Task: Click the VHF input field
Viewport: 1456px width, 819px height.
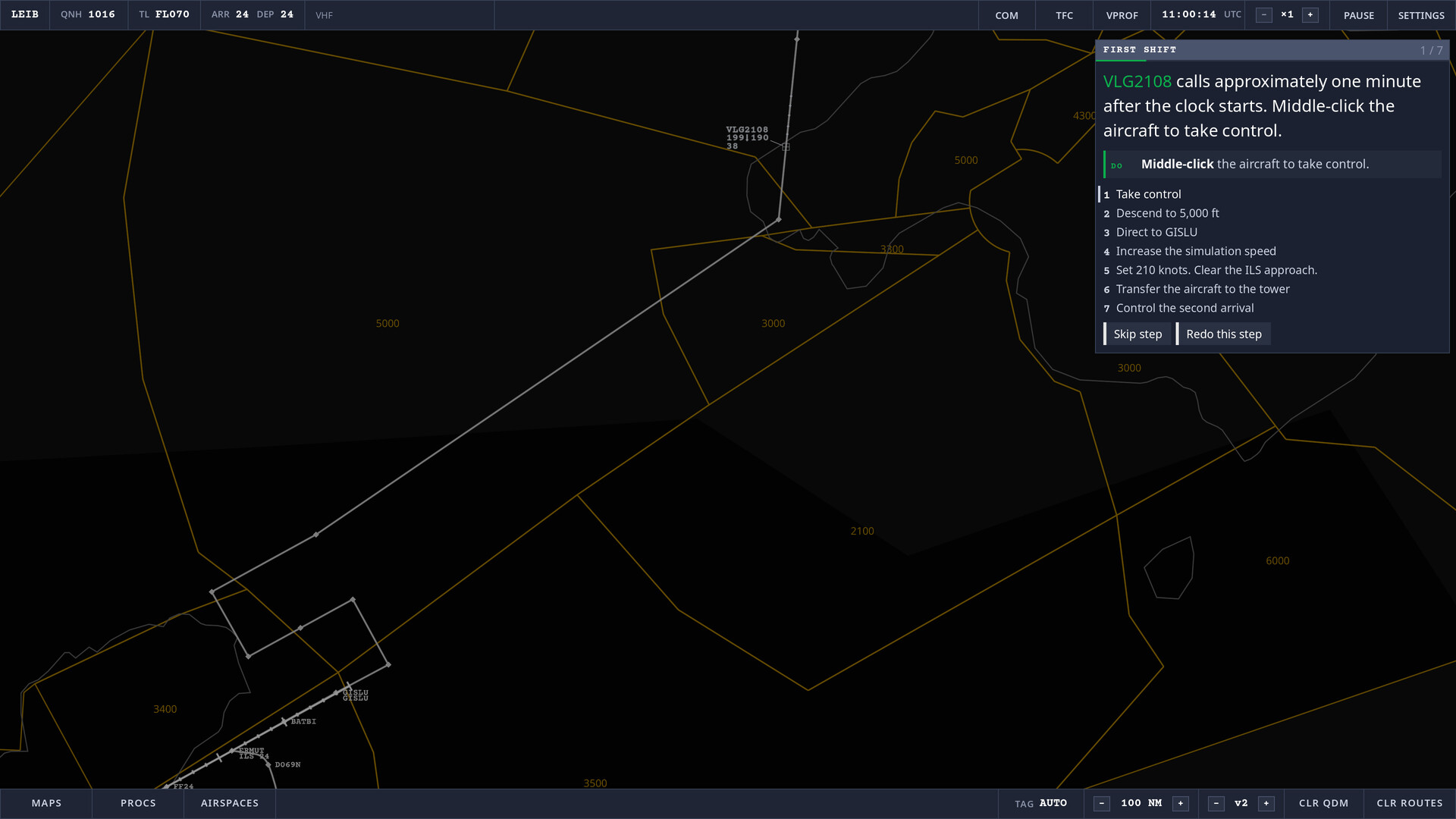Action: click(400, 15)
